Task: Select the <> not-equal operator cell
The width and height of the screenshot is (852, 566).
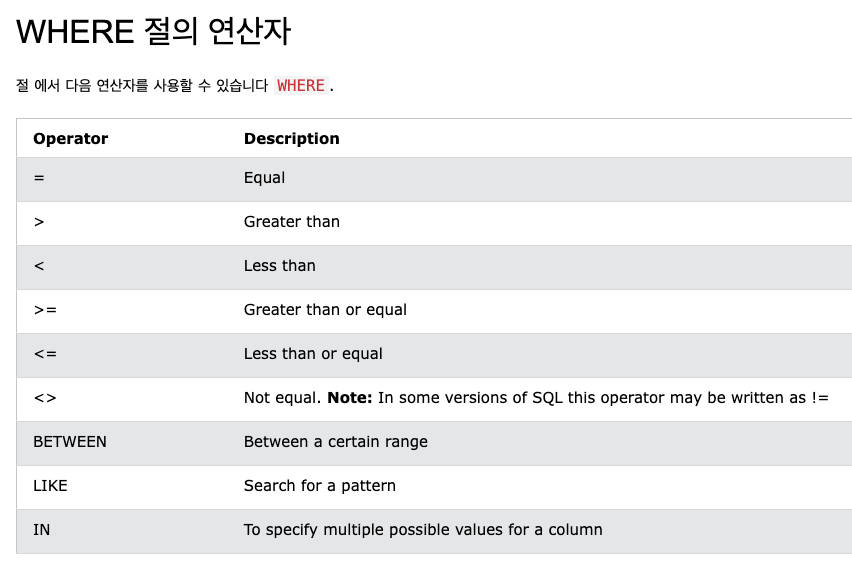Action: (45, 398)
